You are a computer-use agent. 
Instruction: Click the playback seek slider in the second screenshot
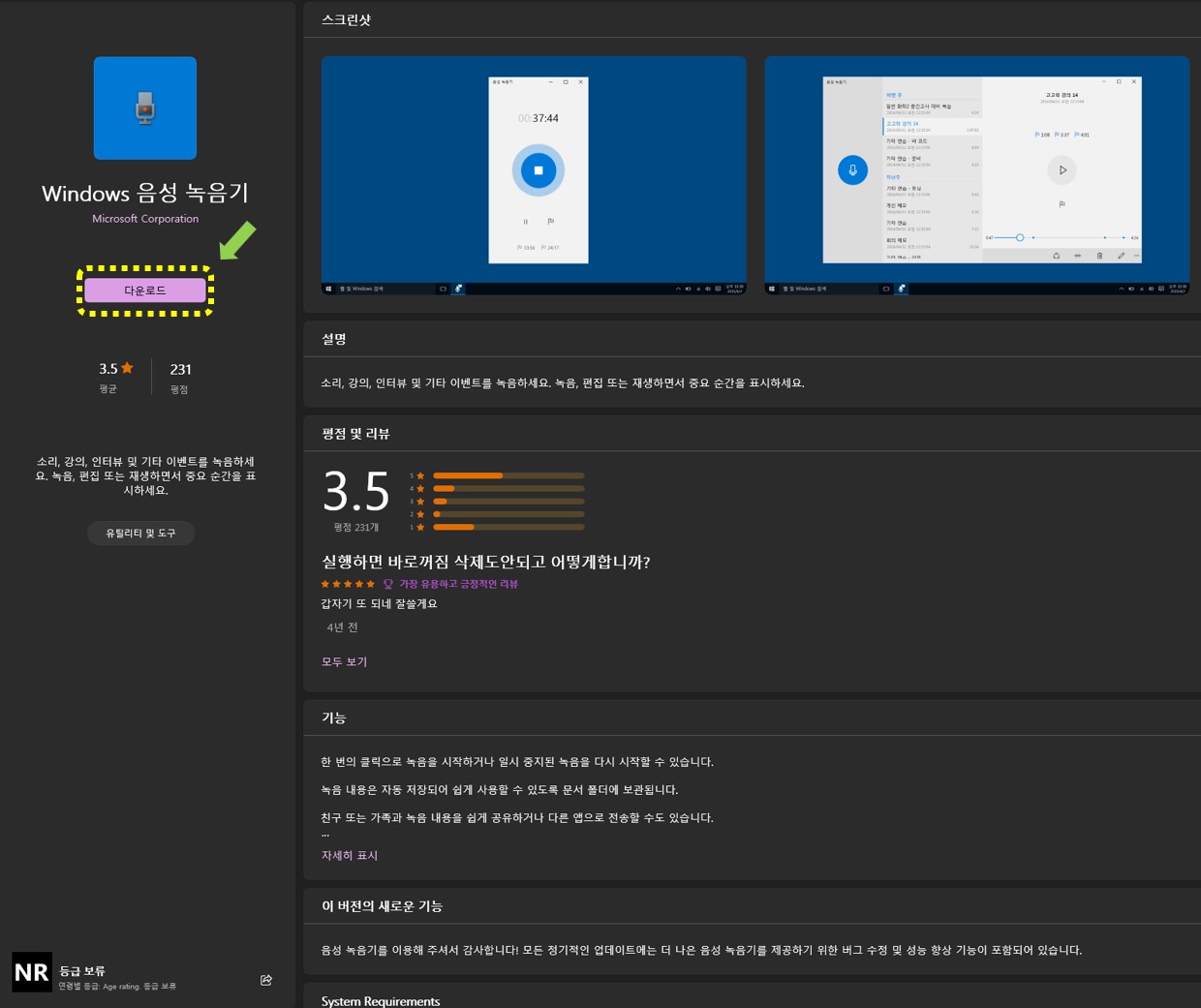[x=1019, y=236]
